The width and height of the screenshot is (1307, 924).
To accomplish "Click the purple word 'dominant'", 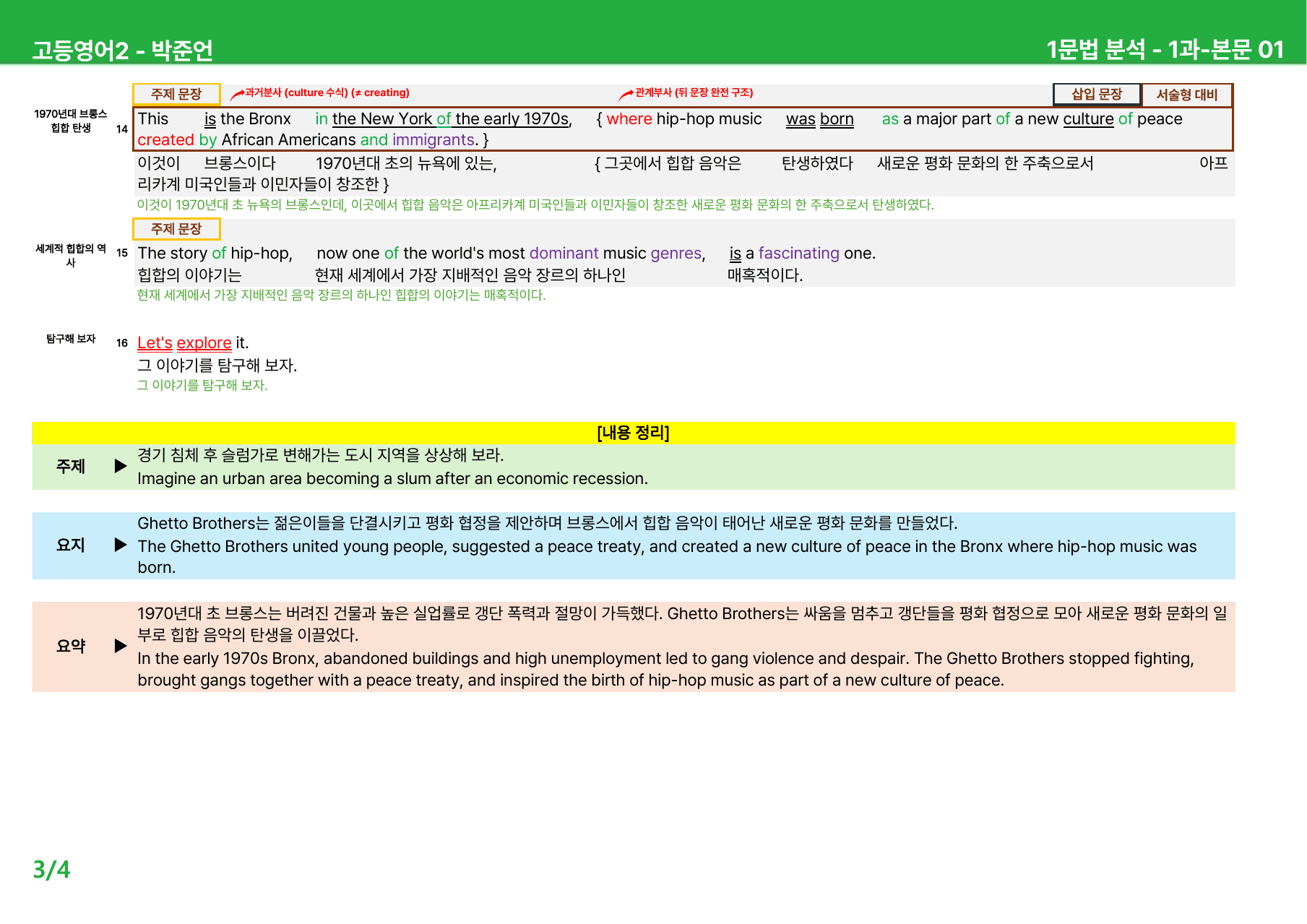I will (564, 254).
